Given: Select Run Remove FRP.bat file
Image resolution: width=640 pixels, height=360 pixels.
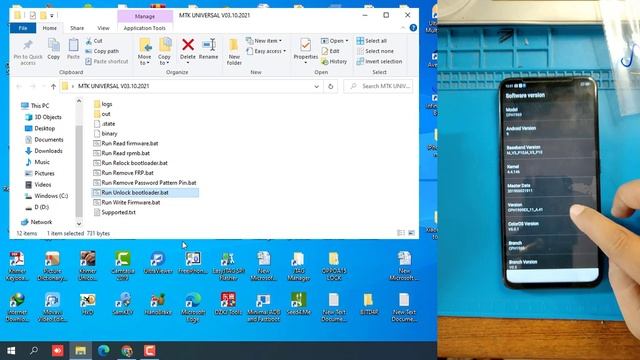Looking at the screenshot, I should pyautogui.click(x=123, y=173).
